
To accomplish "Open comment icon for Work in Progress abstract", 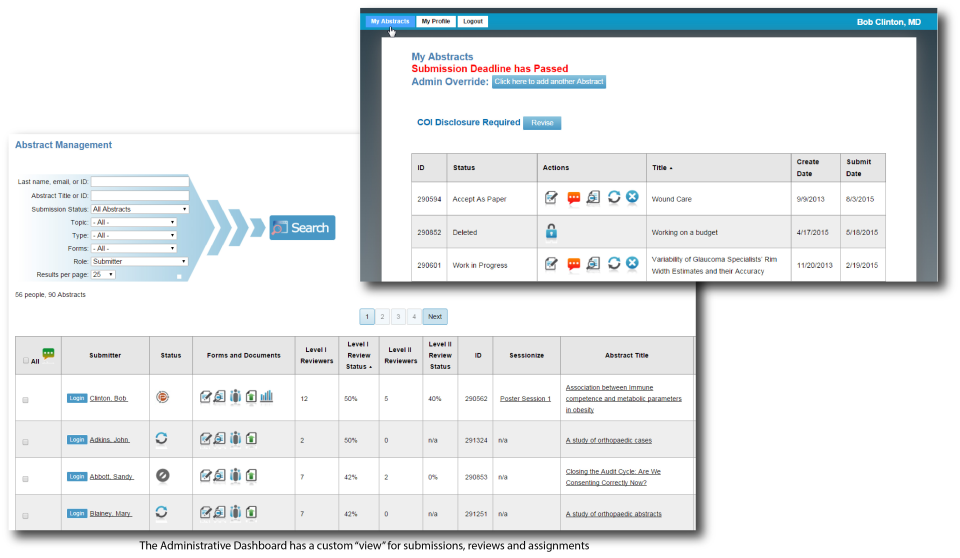I will (573, 264).
